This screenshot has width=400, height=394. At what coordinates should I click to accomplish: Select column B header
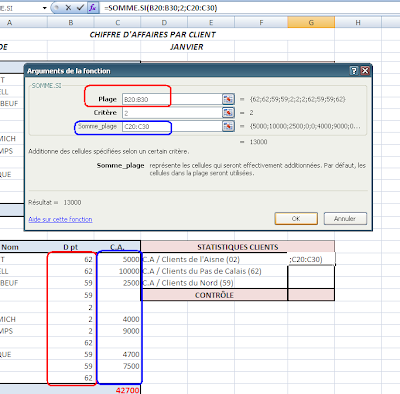(x=71, y=22)
